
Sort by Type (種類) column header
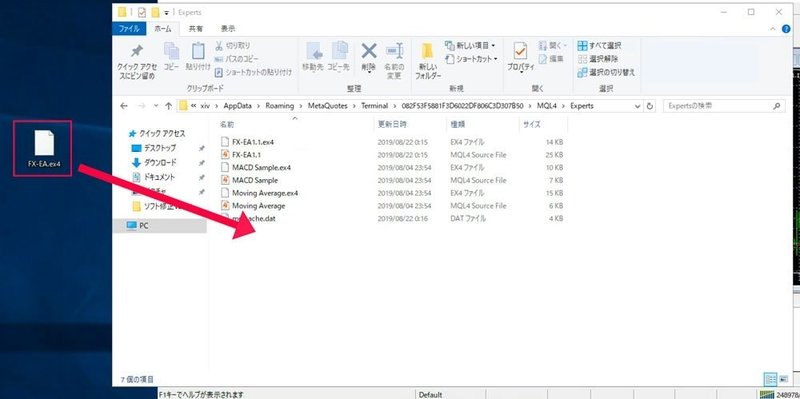457,124
